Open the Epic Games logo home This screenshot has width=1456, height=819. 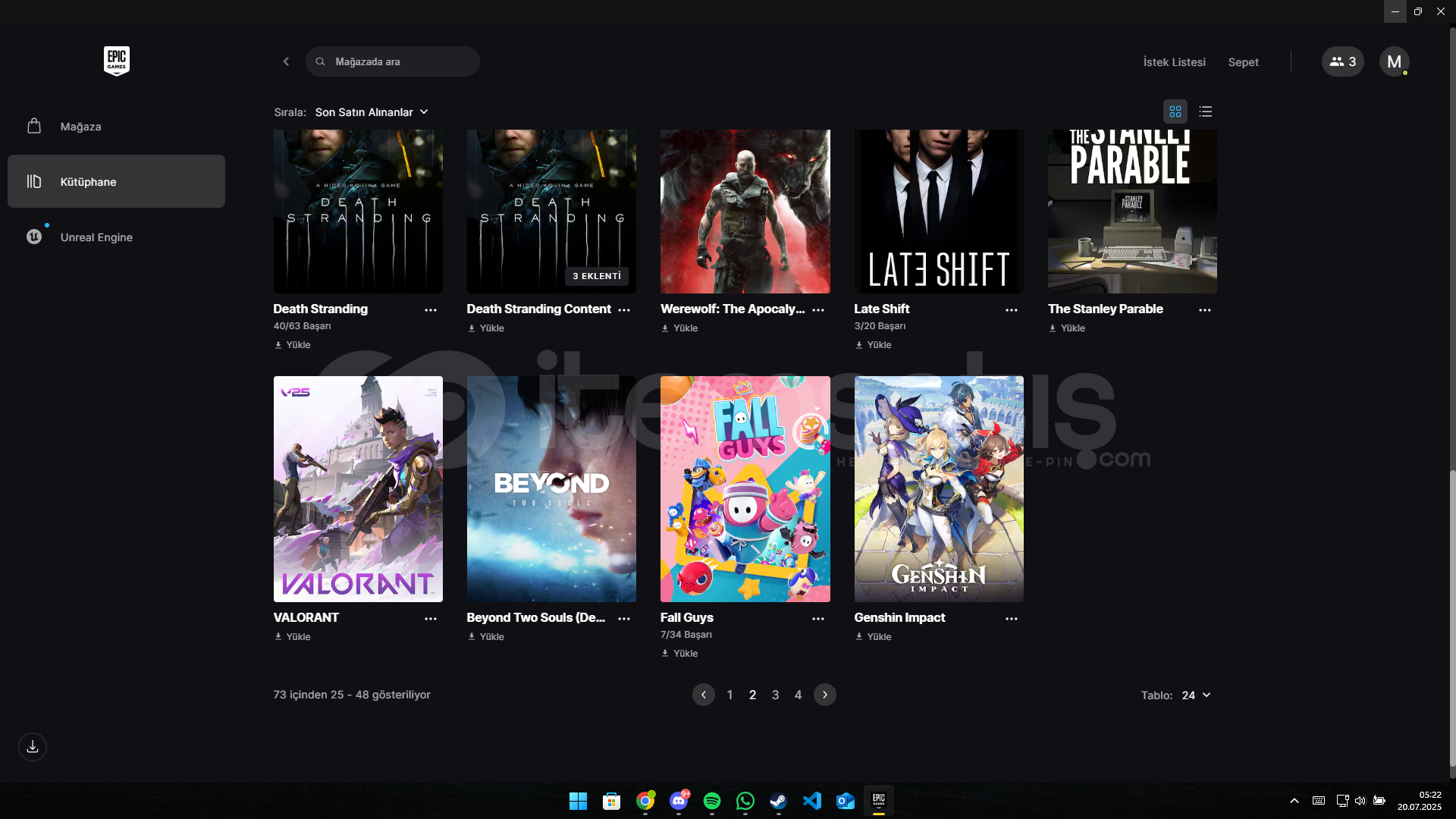click(117, 61)
